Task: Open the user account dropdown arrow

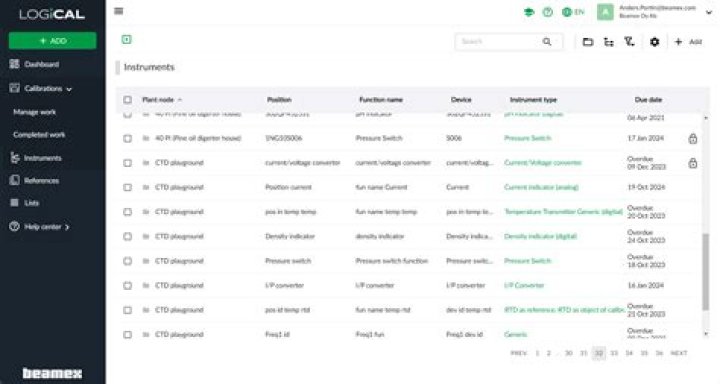Action: point(709,12)
